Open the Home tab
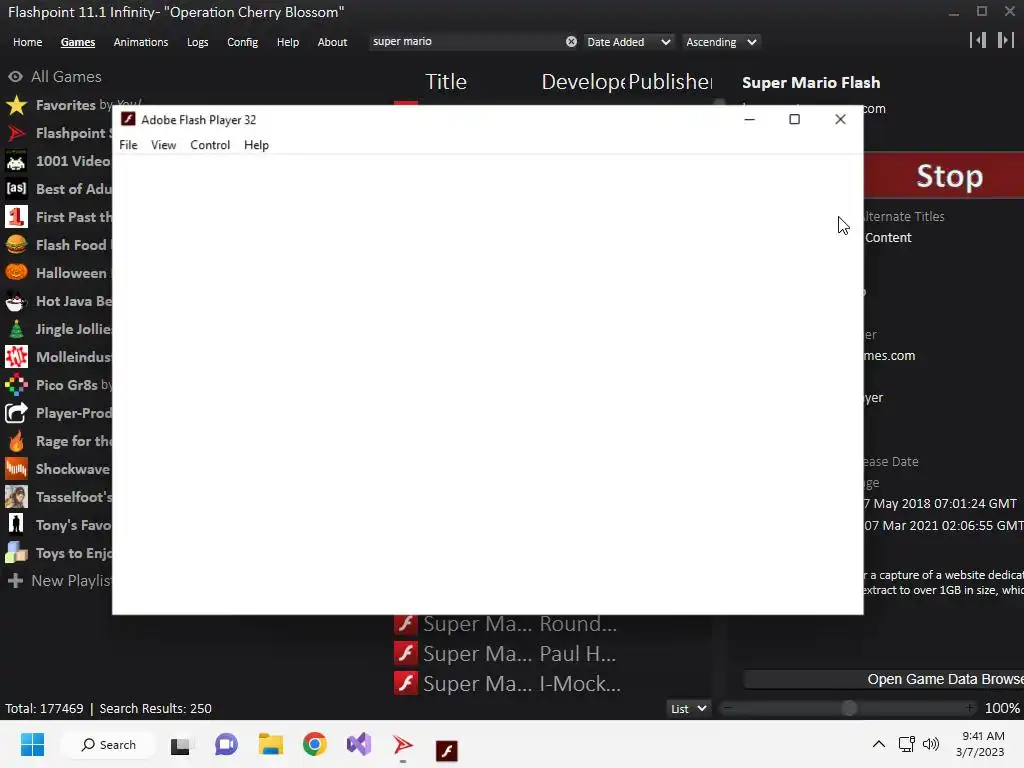This screenshot has width=1024, height=768. [27, 42]
